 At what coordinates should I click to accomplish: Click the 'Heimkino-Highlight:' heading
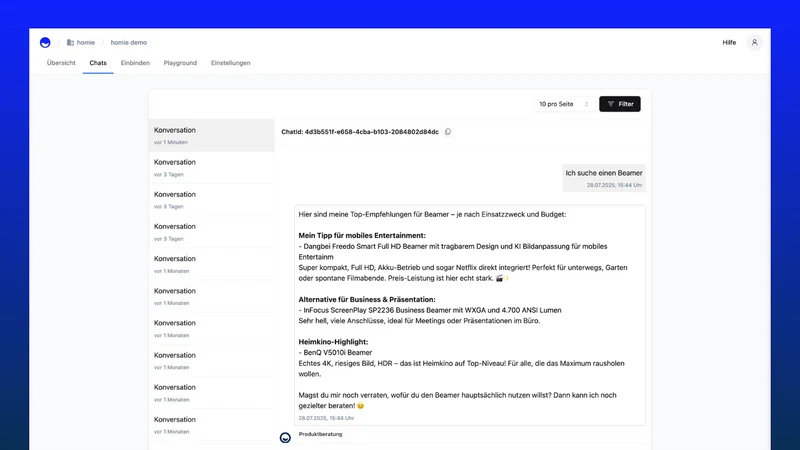pyautogui.click(x=333, y=342)
